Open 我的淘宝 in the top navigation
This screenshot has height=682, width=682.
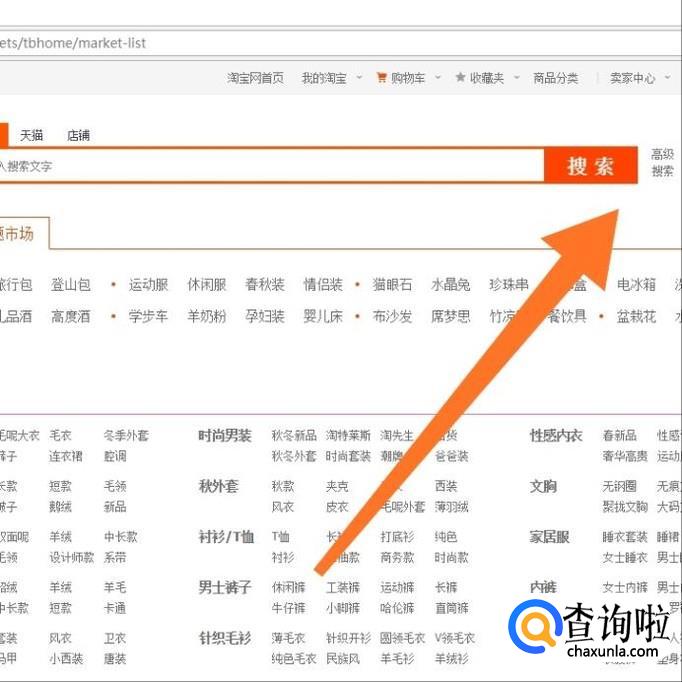tap(324, 78)
